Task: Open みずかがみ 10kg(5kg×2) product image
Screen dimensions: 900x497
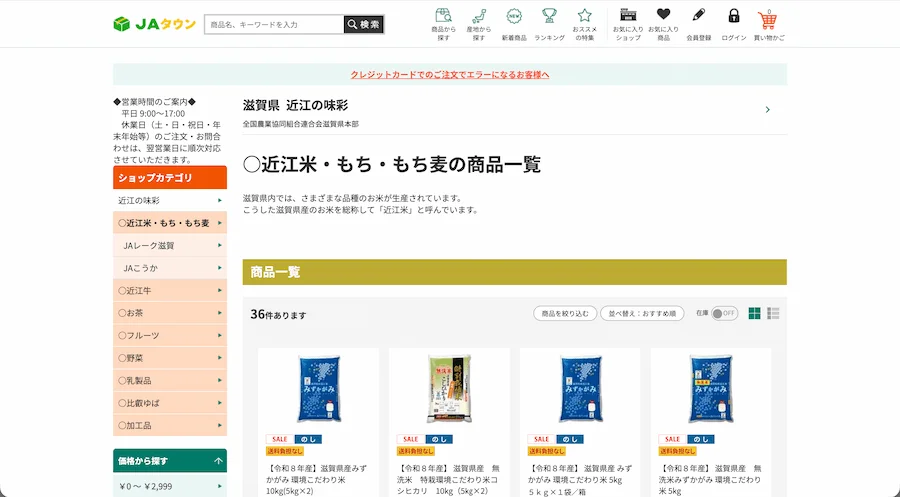Action: [x=319, y=389]
